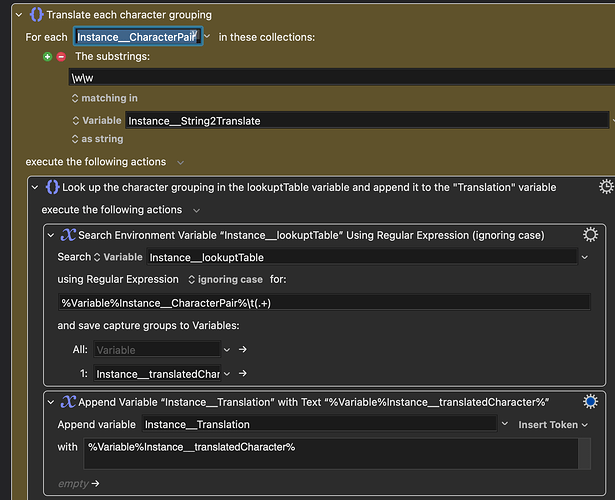Click the red minus remove-collection icon
The width and height of the screenshot is (615, 500).
[x=61, y=57]
